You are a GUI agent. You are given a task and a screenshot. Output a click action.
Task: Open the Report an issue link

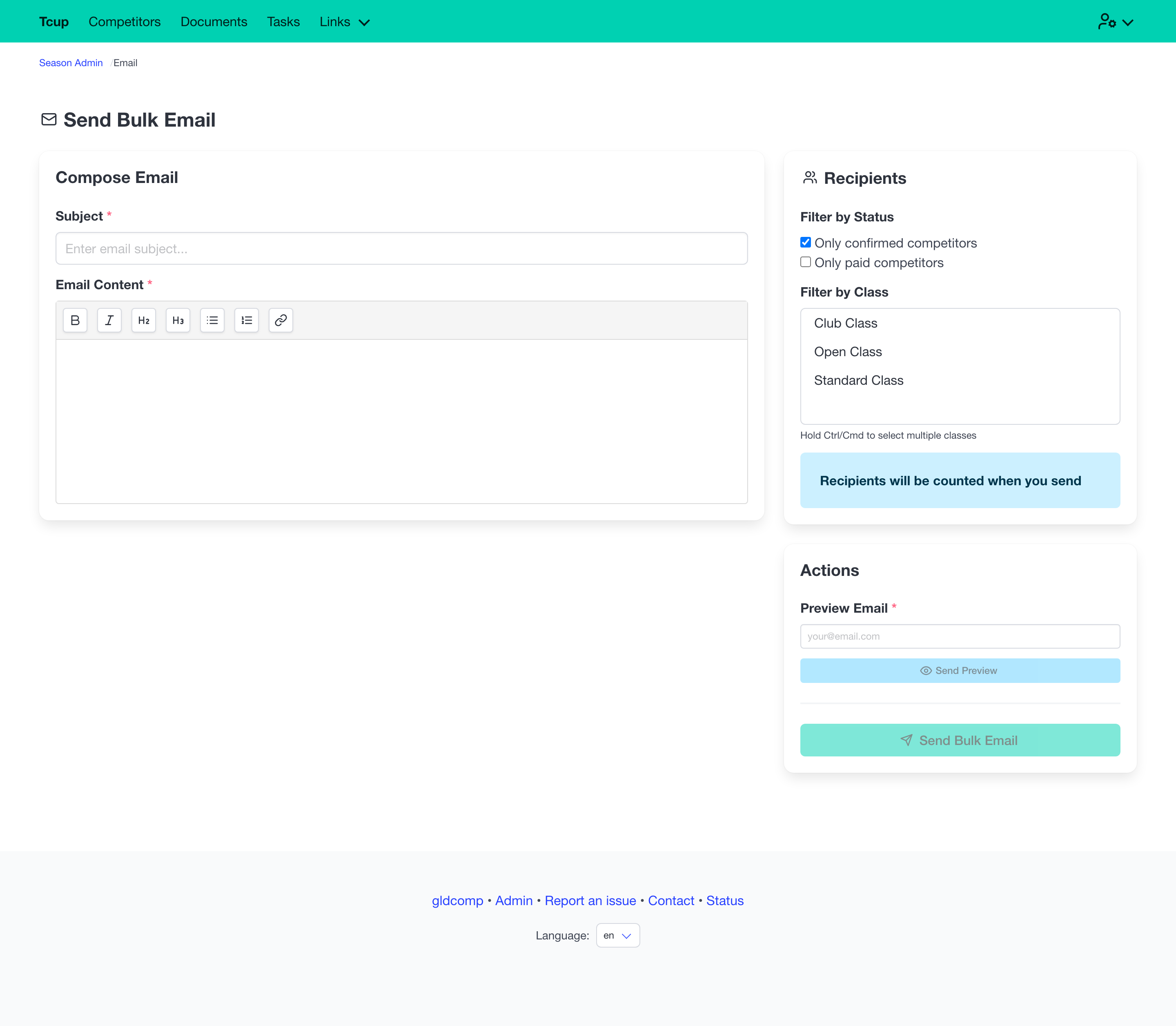590,901
